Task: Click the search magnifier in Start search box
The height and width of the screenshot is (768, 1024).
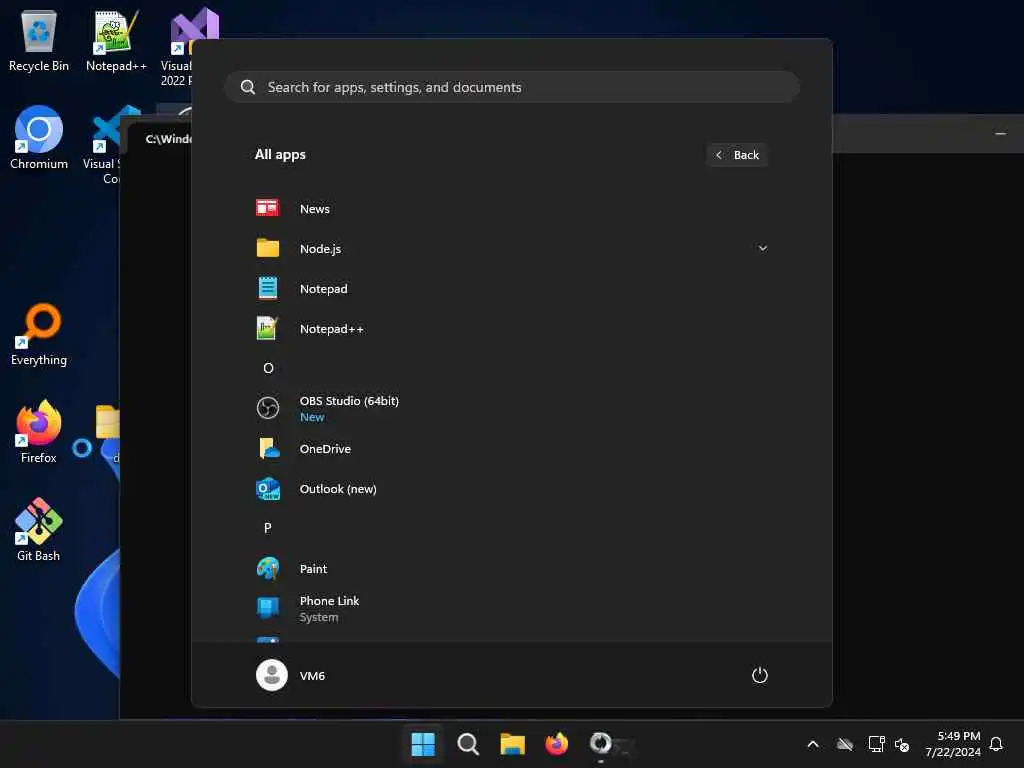Action: click(x=248, y=87)
